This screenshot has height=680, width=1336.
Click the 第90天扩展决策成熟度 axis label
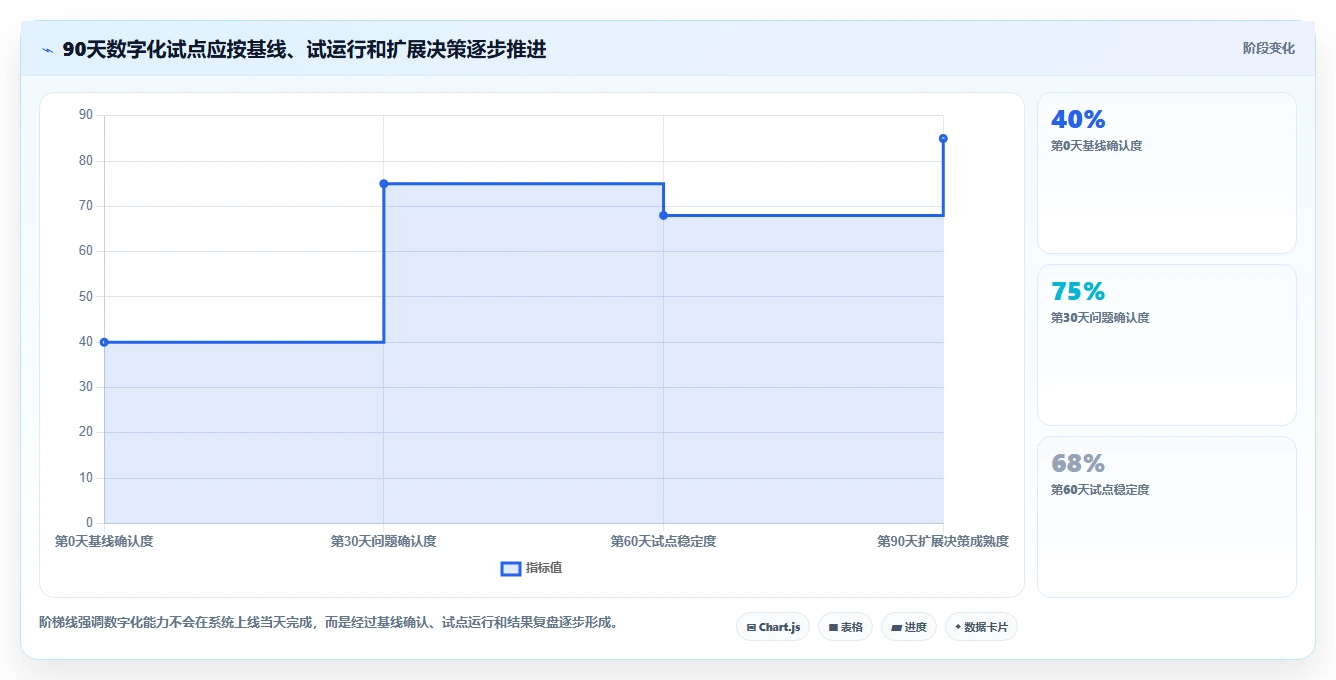point(943,541)
